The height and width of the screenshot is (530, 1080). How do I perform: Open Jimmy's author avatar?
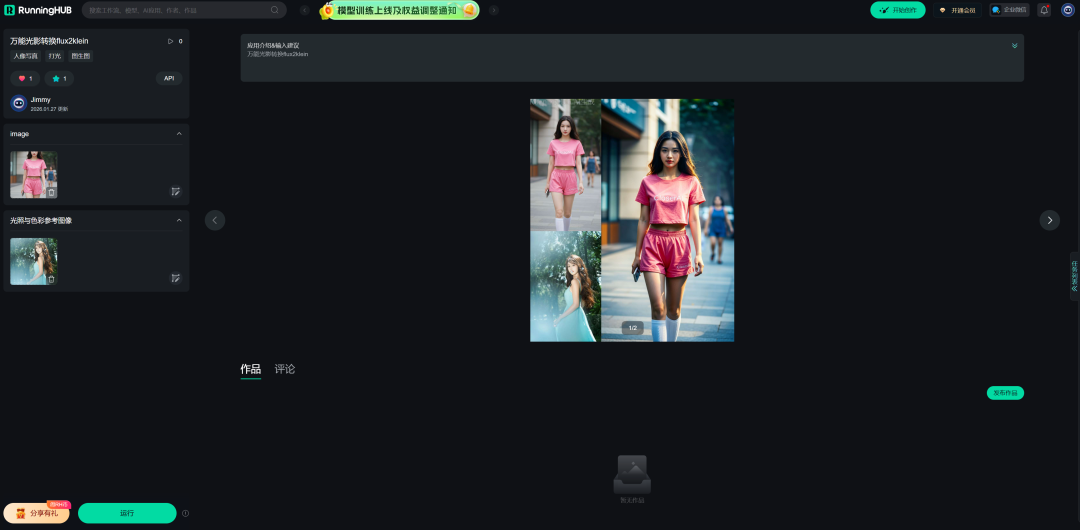(x=19, y=103)
